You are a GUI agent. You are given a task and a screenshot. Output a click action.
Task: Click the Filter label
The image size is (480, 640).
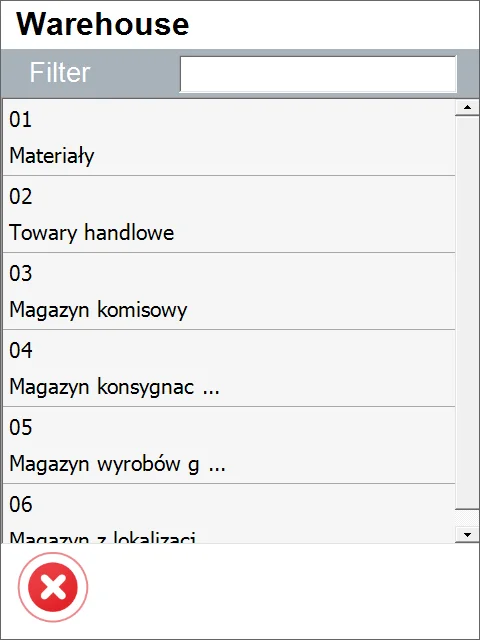(x=60, y=73)
